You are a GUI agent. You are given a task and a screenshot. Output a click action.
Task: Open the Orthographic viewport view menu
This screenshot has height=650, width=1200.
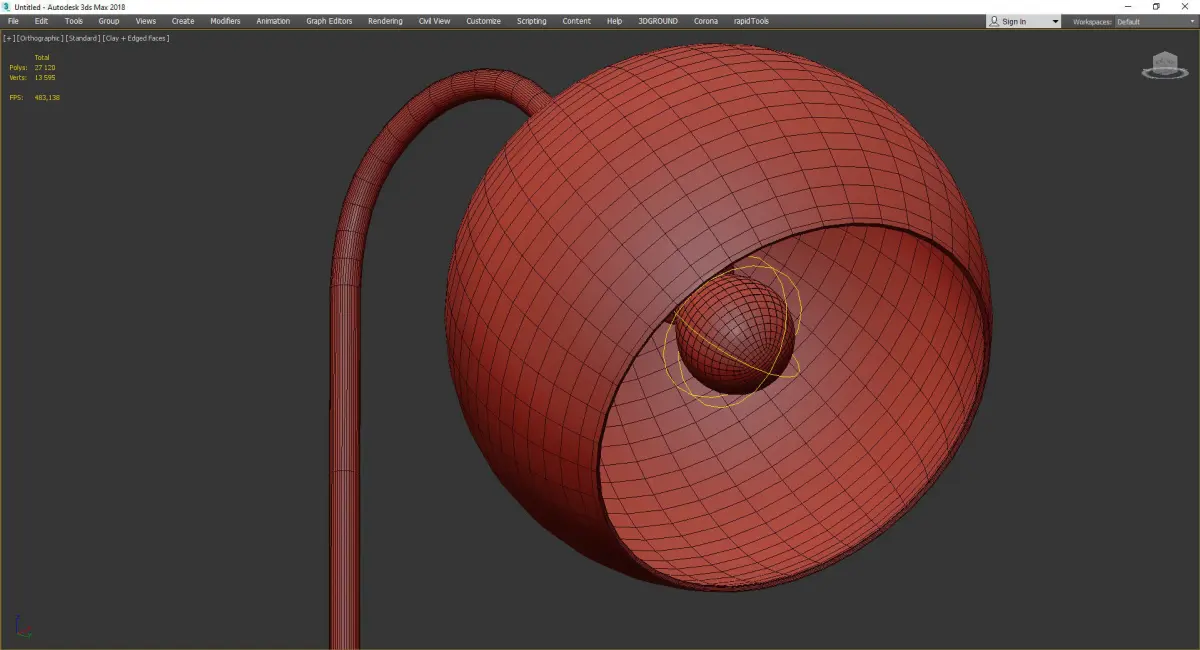coord(40,38)
